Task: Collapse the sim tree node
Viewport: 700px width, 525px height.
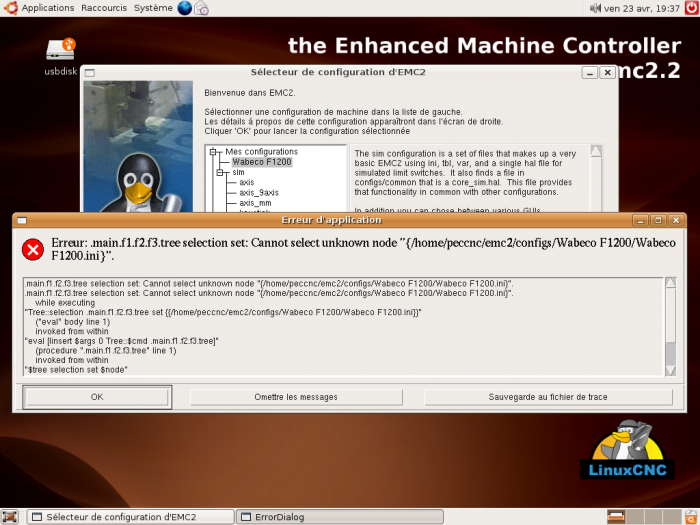Action: coord(220,172)
